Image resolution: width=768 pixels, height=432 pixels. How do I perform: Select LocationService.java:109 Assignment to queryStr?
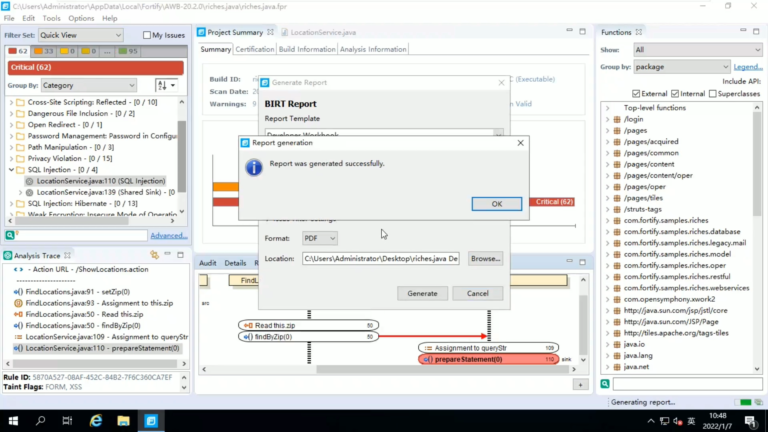pyautogui.click(x=106, y=337)
